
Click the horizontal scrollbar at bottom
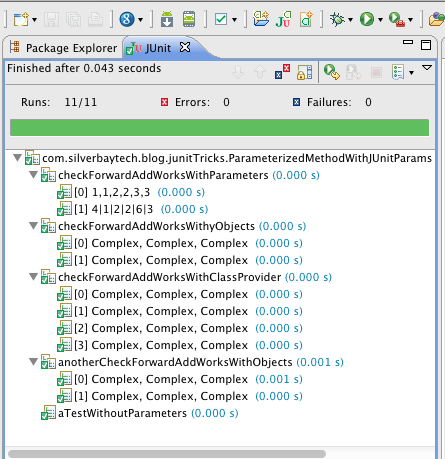pos(167,454)
